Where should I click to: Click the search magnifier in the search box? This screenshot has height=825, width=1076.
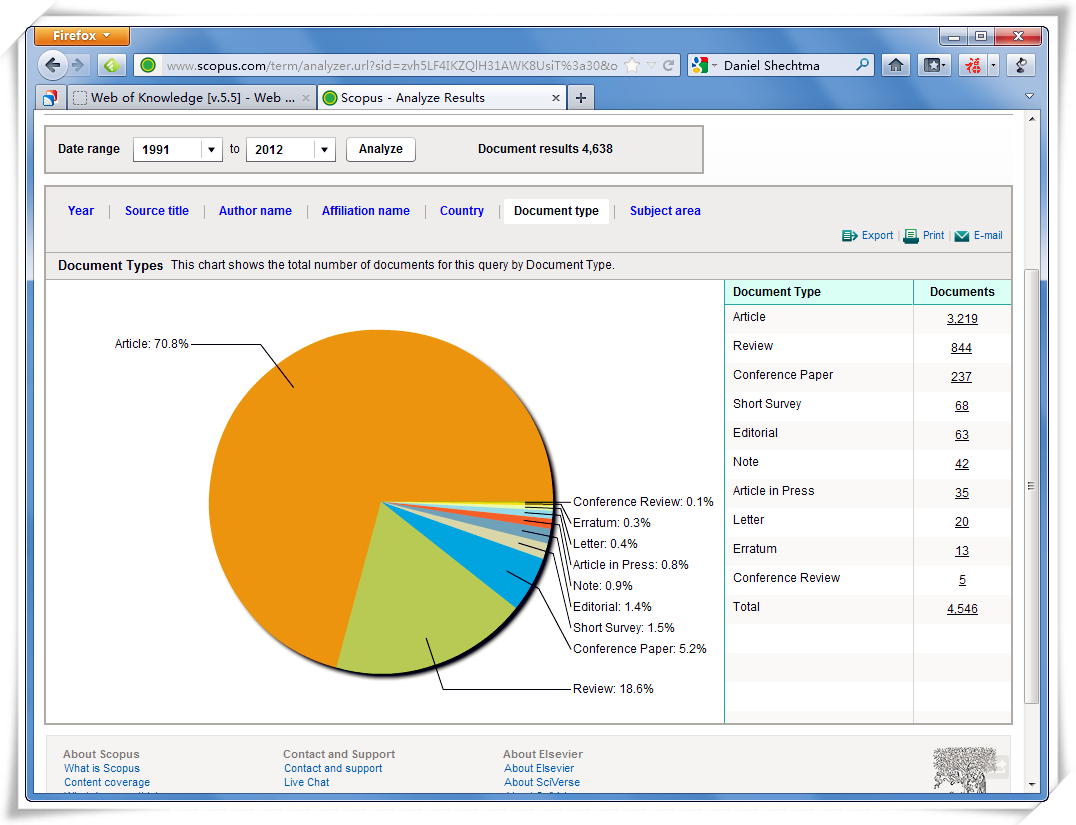point(863,65)
